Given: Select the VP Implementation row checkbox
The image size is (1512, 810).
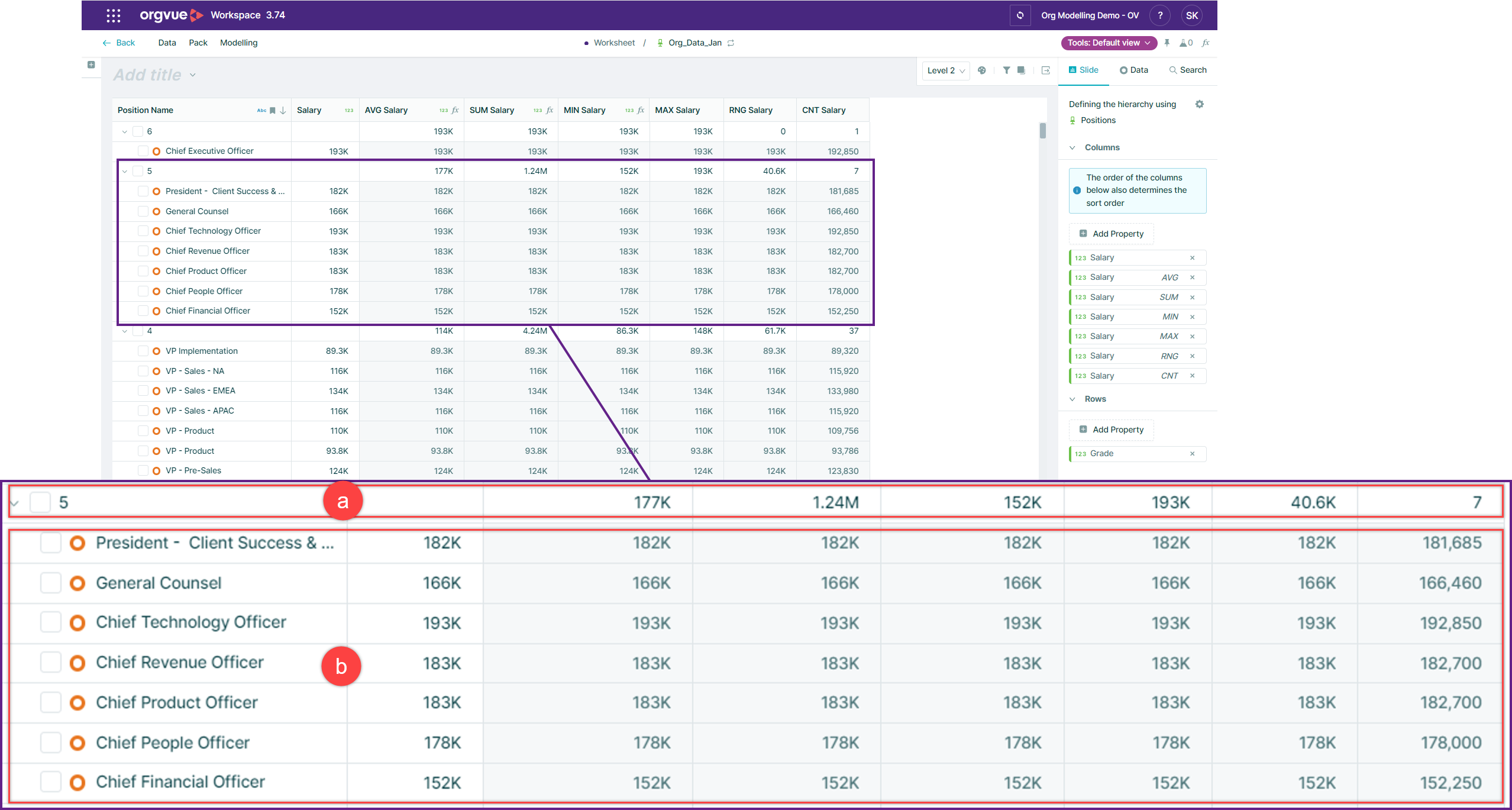Looking at the screenshot, I should 143,351.
